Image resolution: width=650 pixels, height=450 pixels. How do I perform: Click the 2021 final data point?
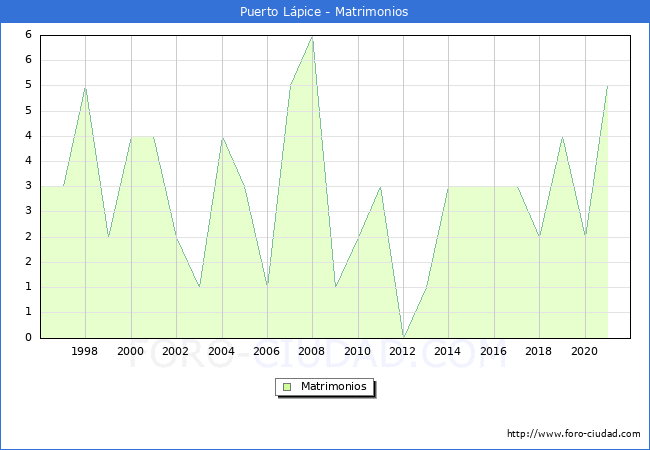(x=608, y=86)
